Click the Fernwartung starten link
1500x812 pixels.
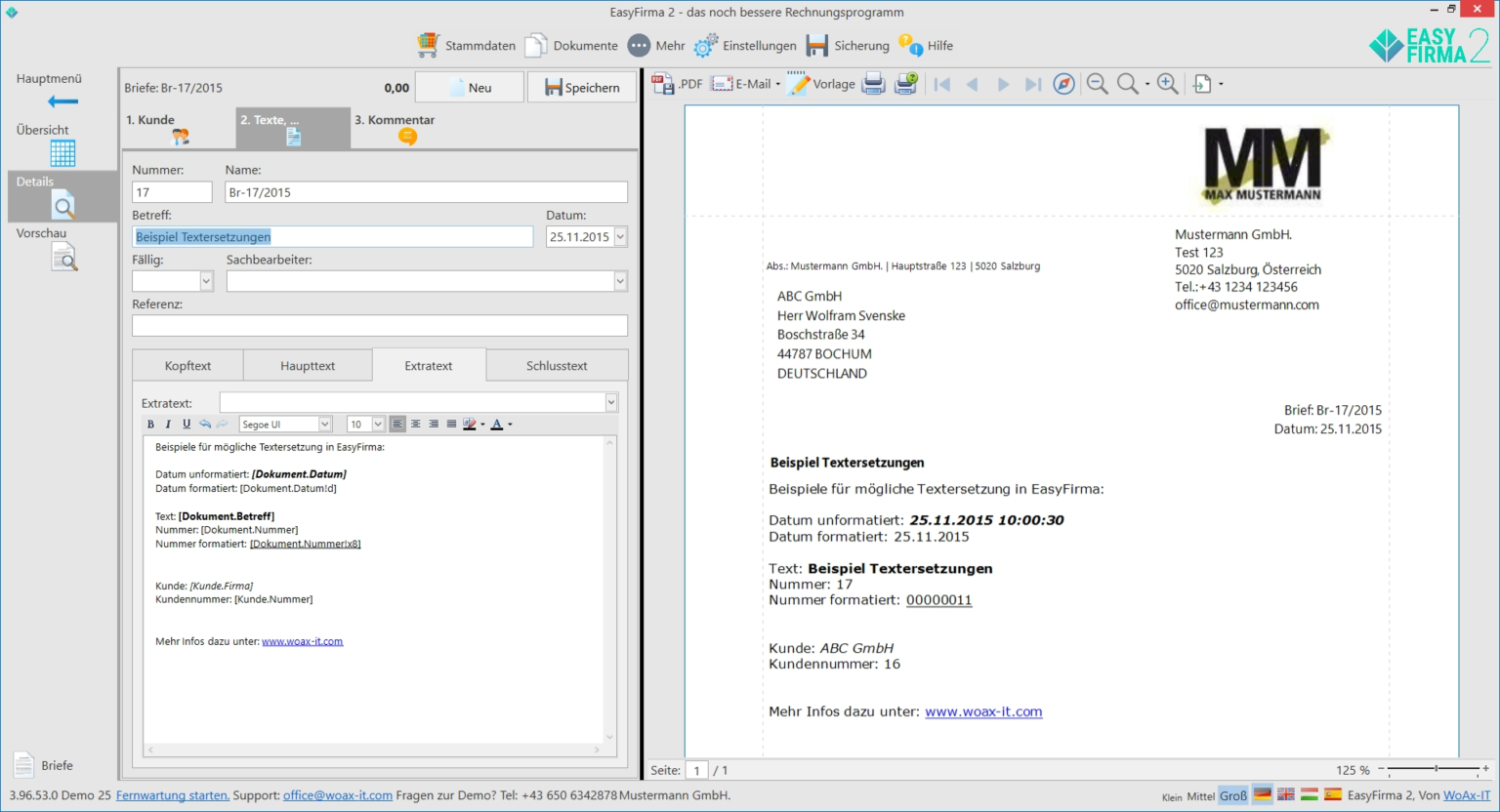click(172, 795)
